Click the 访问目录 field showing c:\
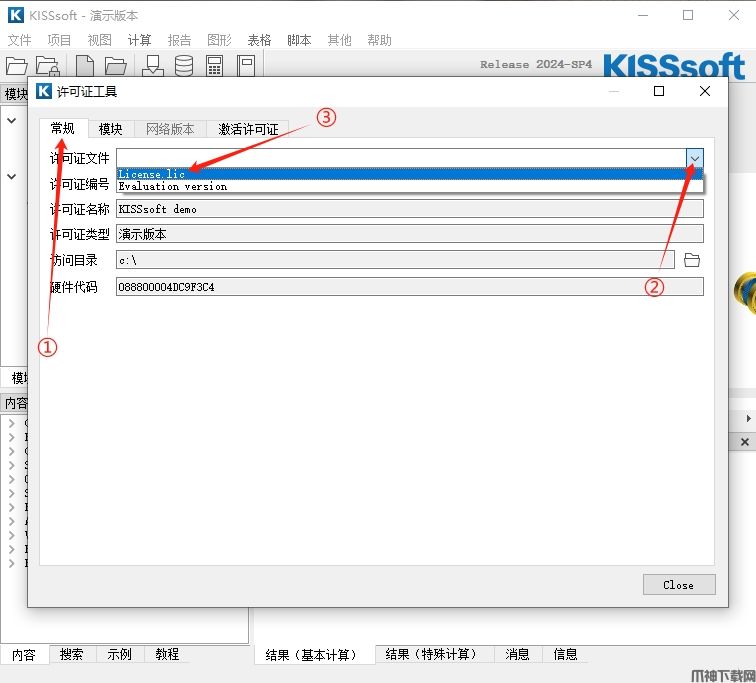 tap(395, 260)
